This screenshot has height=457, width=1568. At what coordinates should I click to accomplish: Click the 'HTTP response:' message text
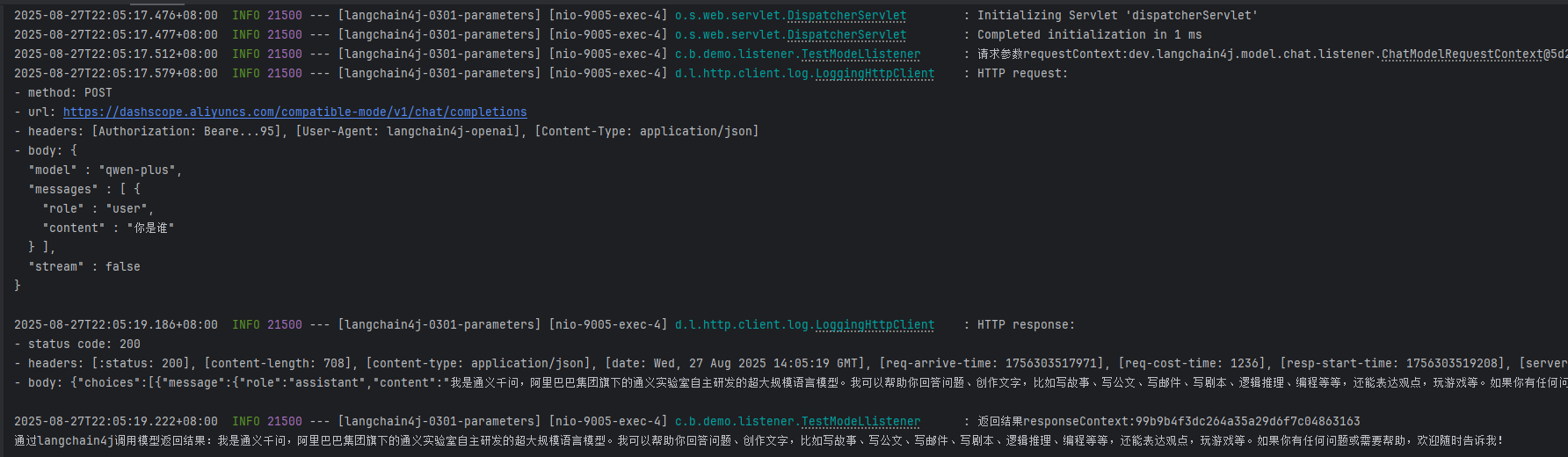1027,324
